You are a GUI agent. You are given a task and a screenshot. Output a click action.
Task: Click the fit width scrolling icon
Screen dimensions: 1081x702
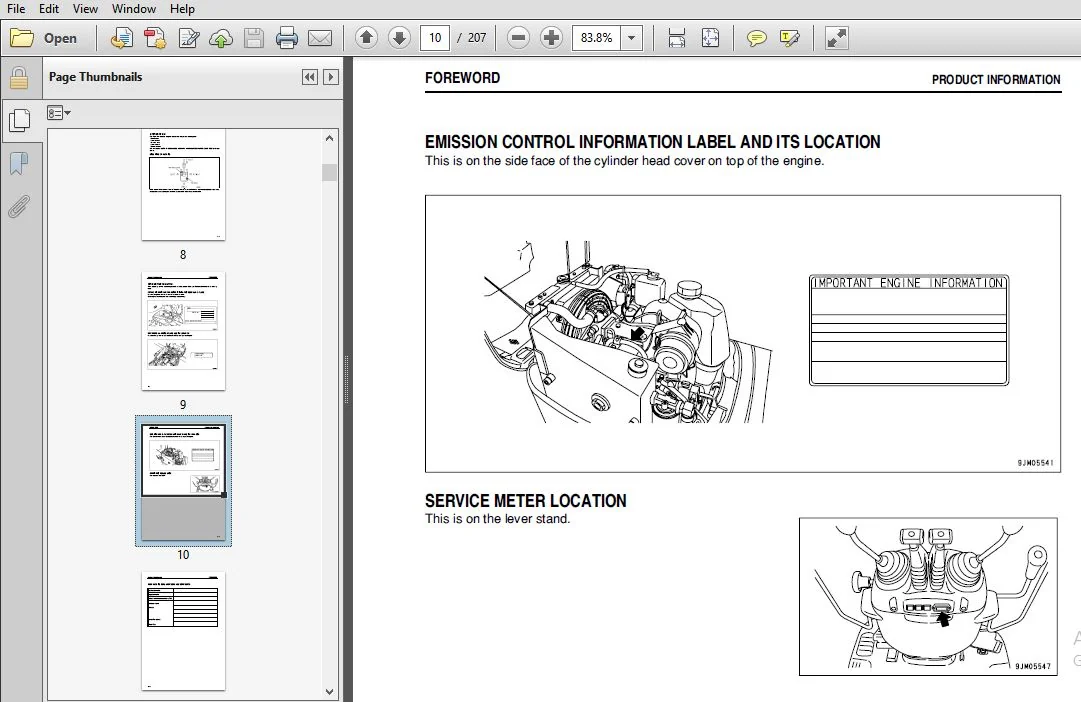tap(677, 38)
